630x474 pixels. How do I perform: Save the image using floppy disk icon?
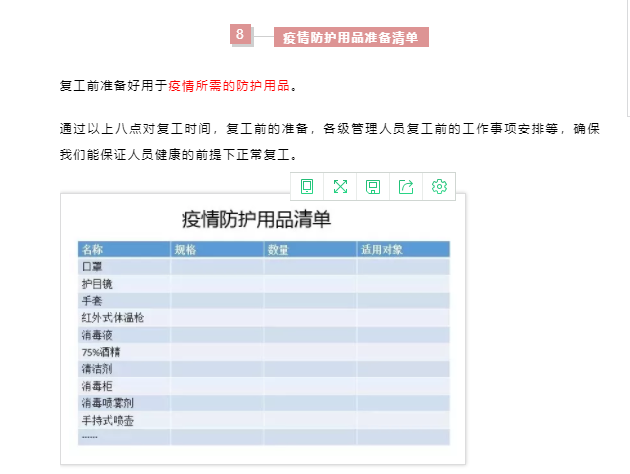(x=373, y=187)
